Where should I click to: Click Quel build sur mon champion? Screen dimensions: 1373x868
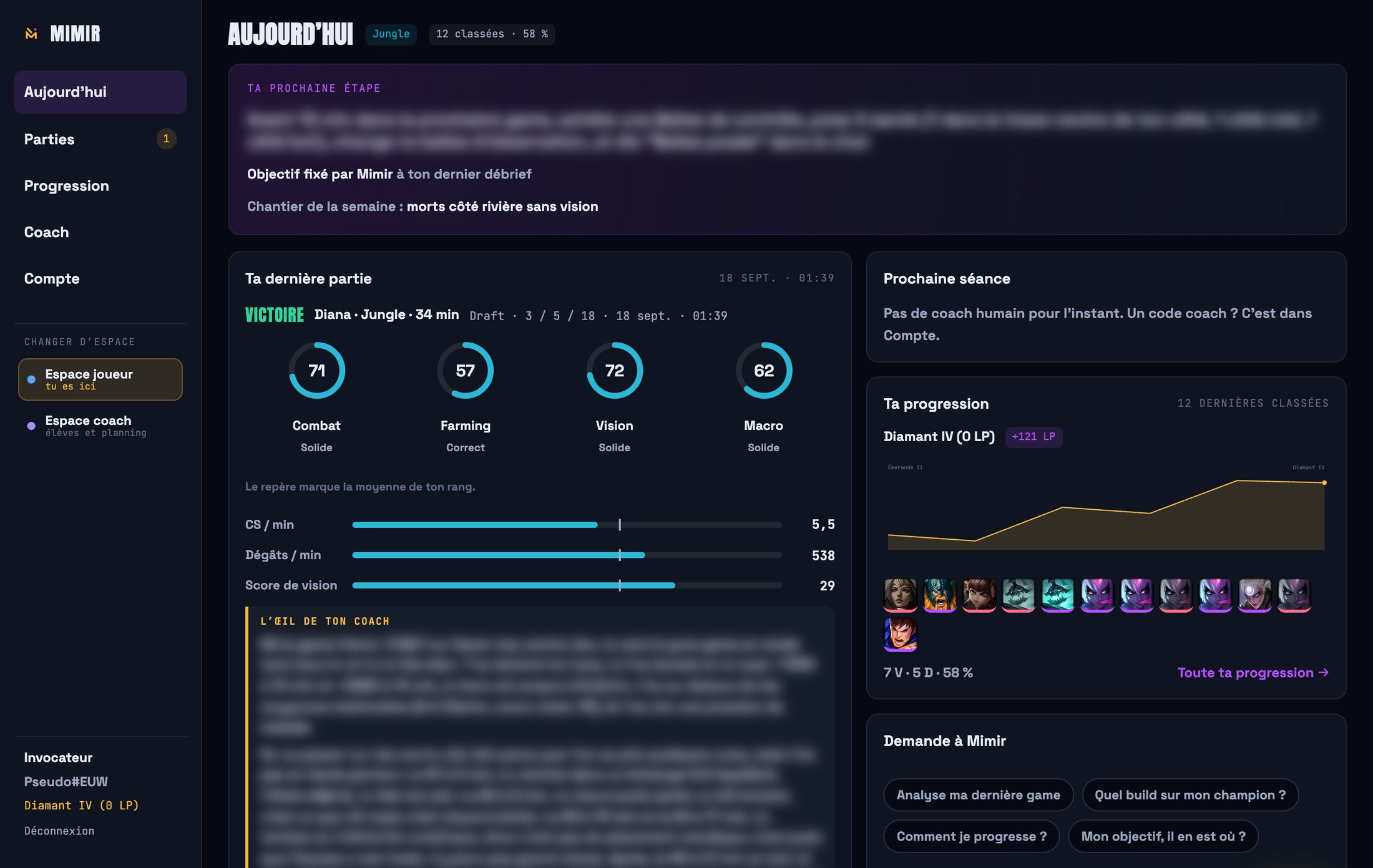point(1190,795)
